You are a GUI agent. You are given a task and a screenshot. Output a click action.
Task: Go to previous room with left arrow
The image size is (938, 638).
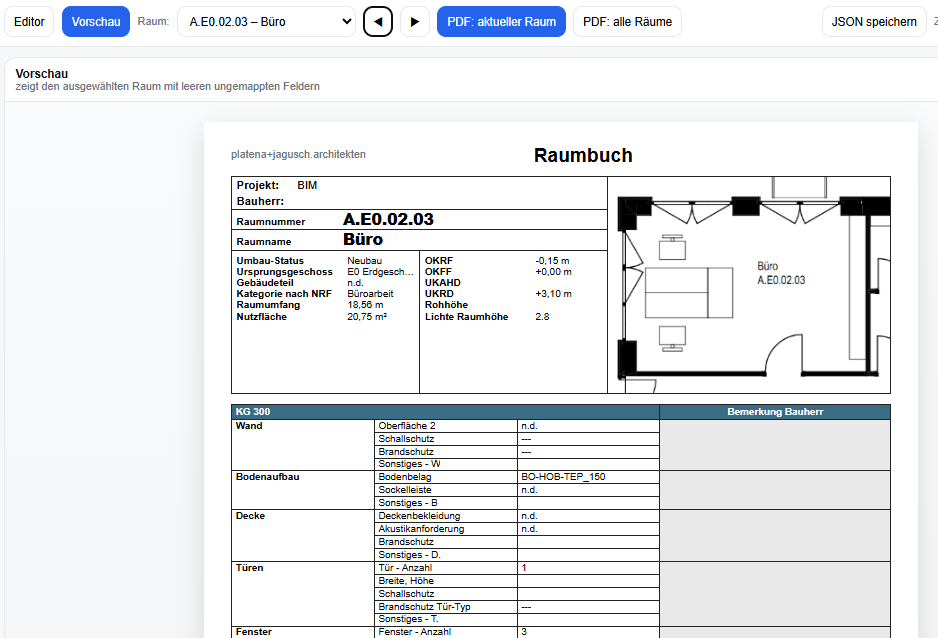[x=378, y=22]
